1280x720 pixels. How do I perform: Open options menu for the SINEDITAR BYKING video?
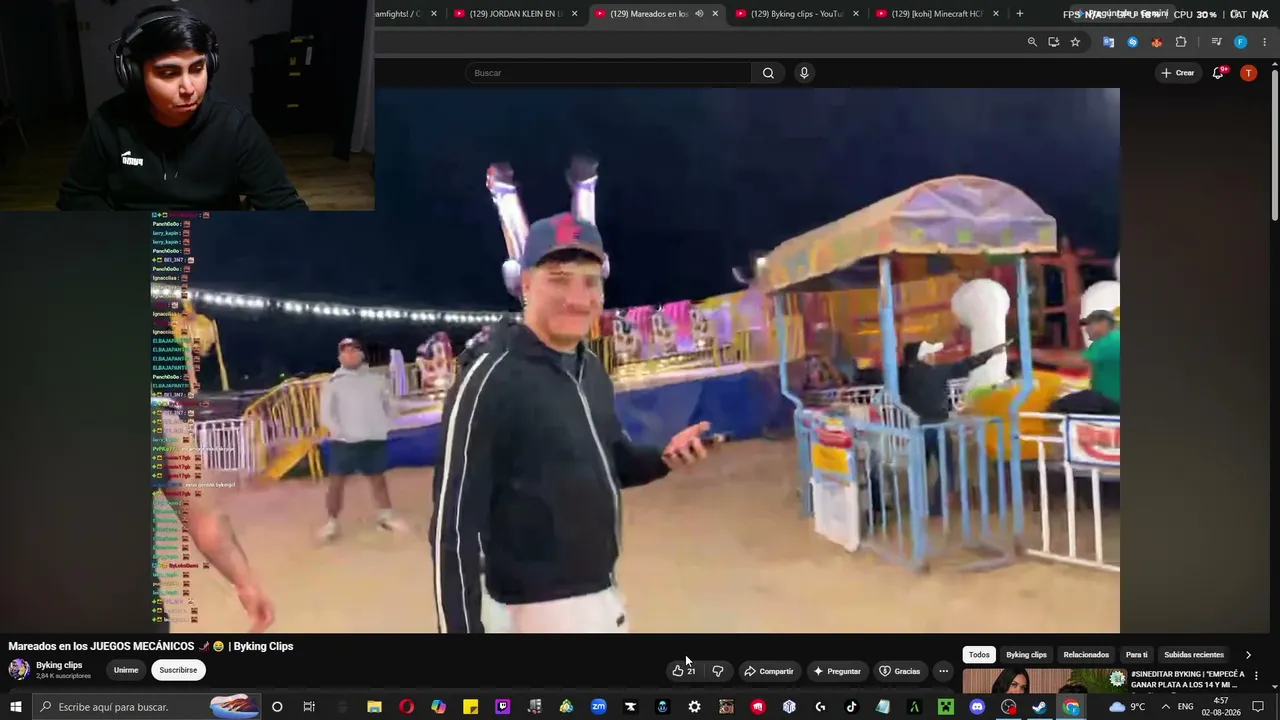coord(1256,676)
